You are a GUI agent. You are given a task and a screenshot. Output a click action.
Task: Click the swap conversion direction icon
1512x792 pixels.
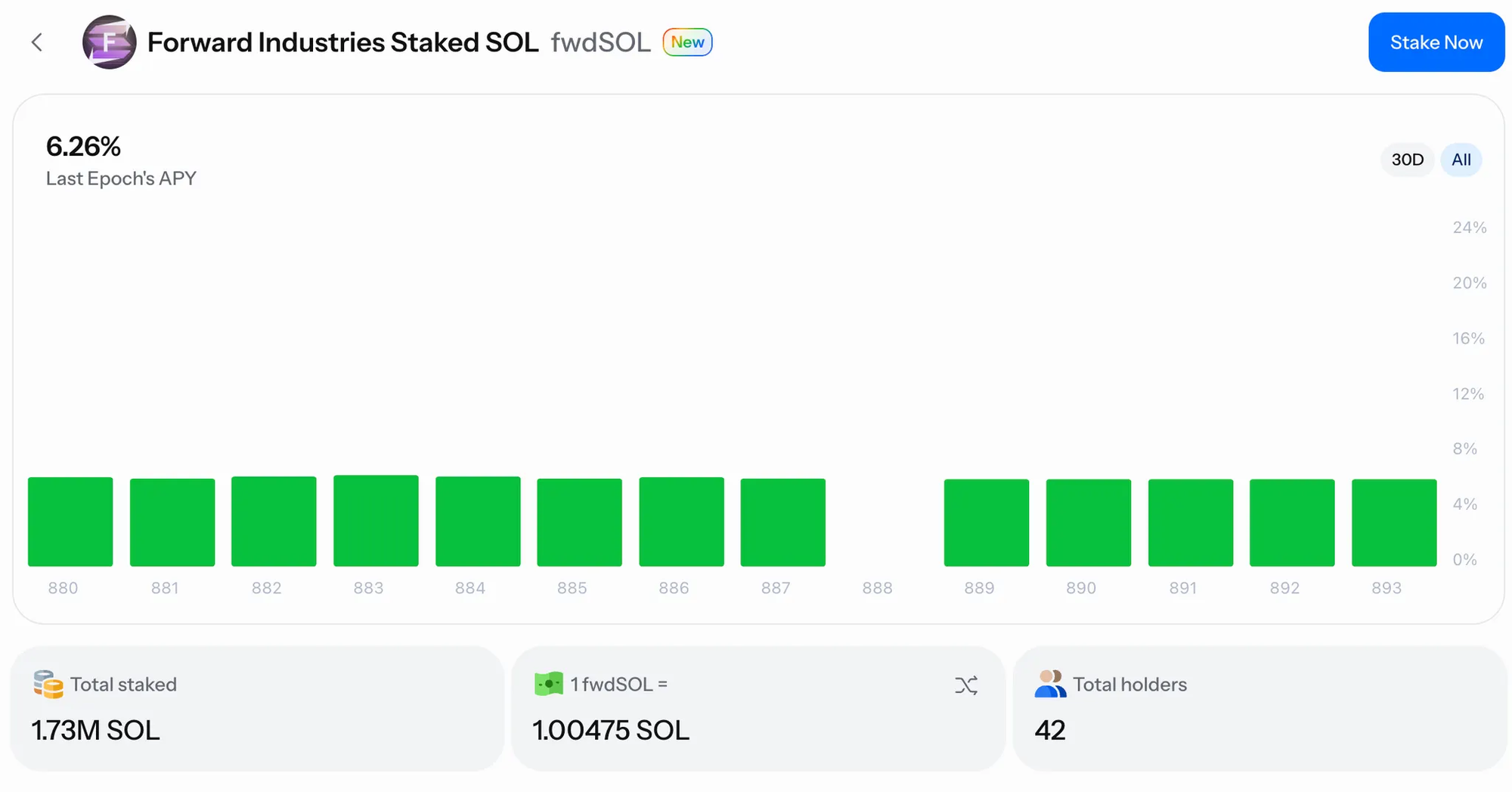[965, 685]
